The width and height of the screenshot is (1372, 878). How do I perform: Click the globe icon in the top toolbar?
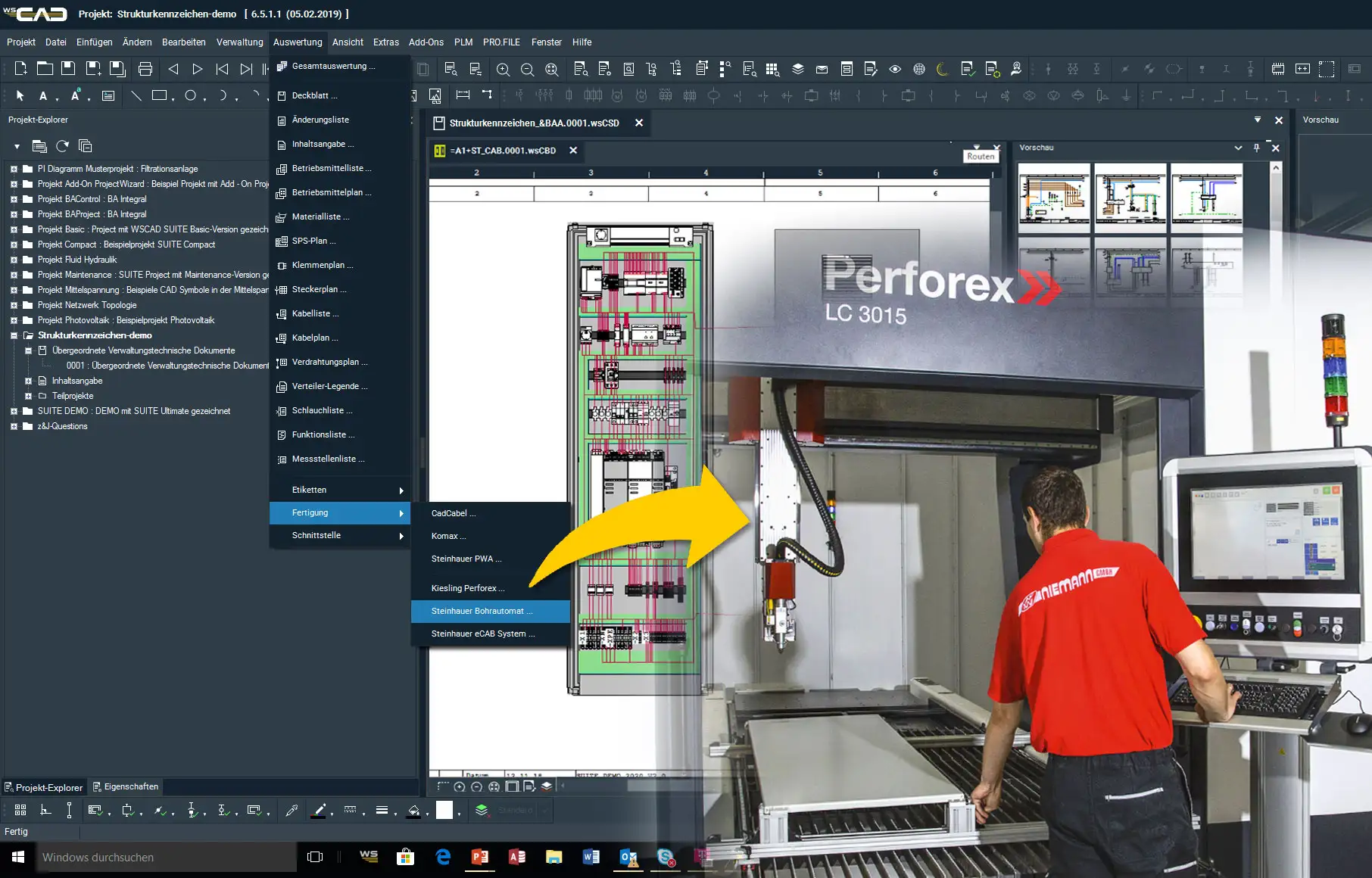(919, 69)
